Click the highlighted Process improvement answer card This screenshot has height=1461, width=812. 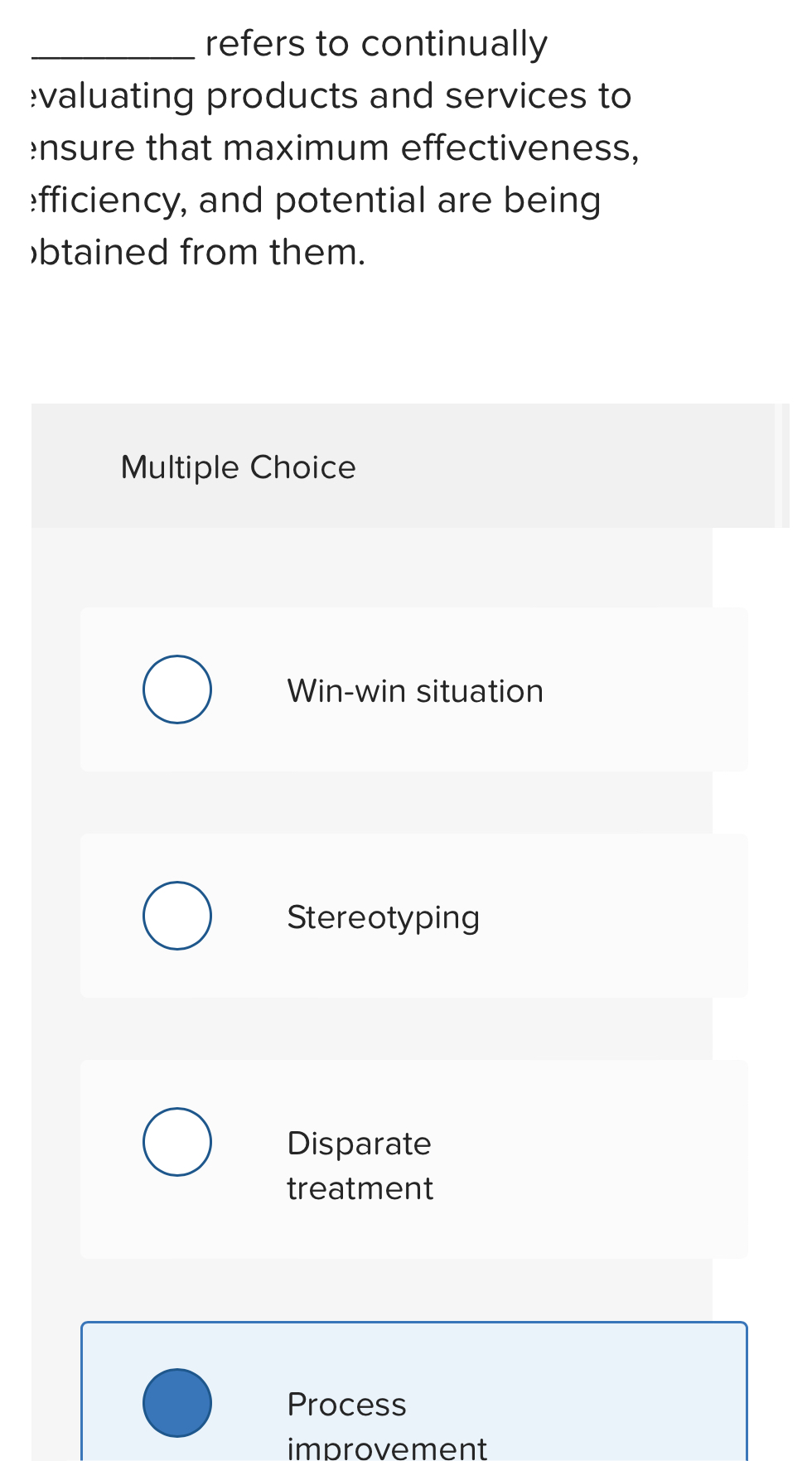(x=414, y=1391)
